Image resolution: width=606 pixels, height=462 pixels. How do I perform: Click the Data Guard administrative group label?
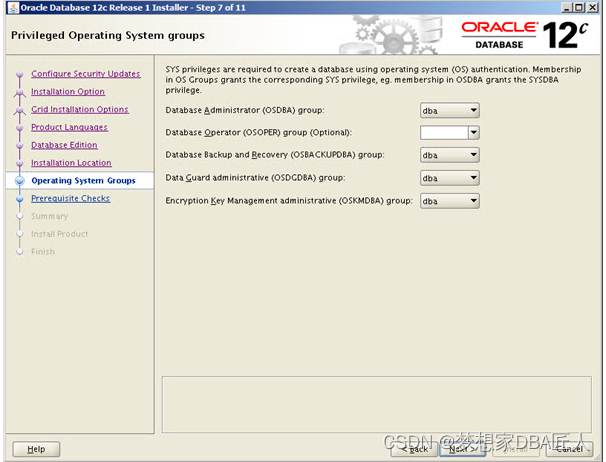click(255, 178)
